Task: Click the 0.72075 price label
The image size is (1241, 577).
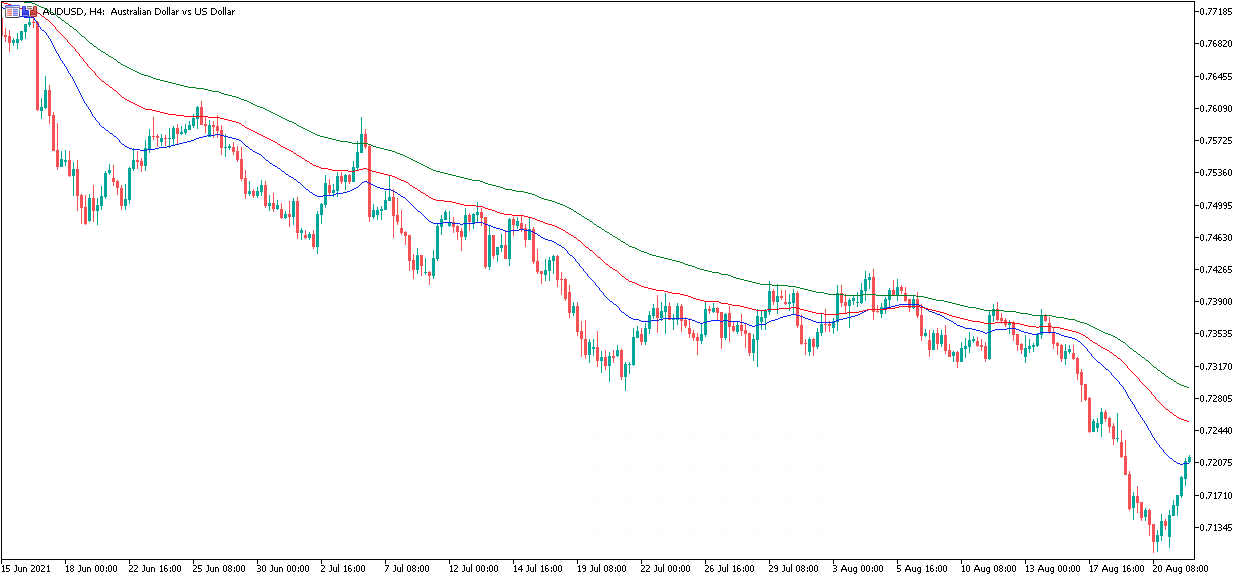Action: tap(1217, 462)
